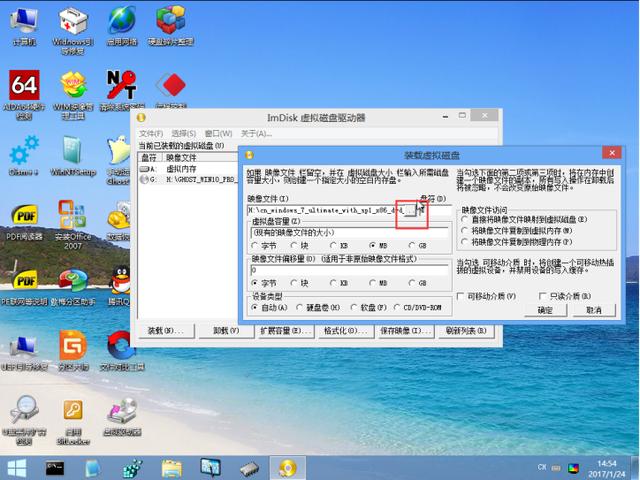Image resolution: width=640 pixels, height=480 pixels.
Task: Select MB unit under 映像文件偏移量
Action: [378, 283]
